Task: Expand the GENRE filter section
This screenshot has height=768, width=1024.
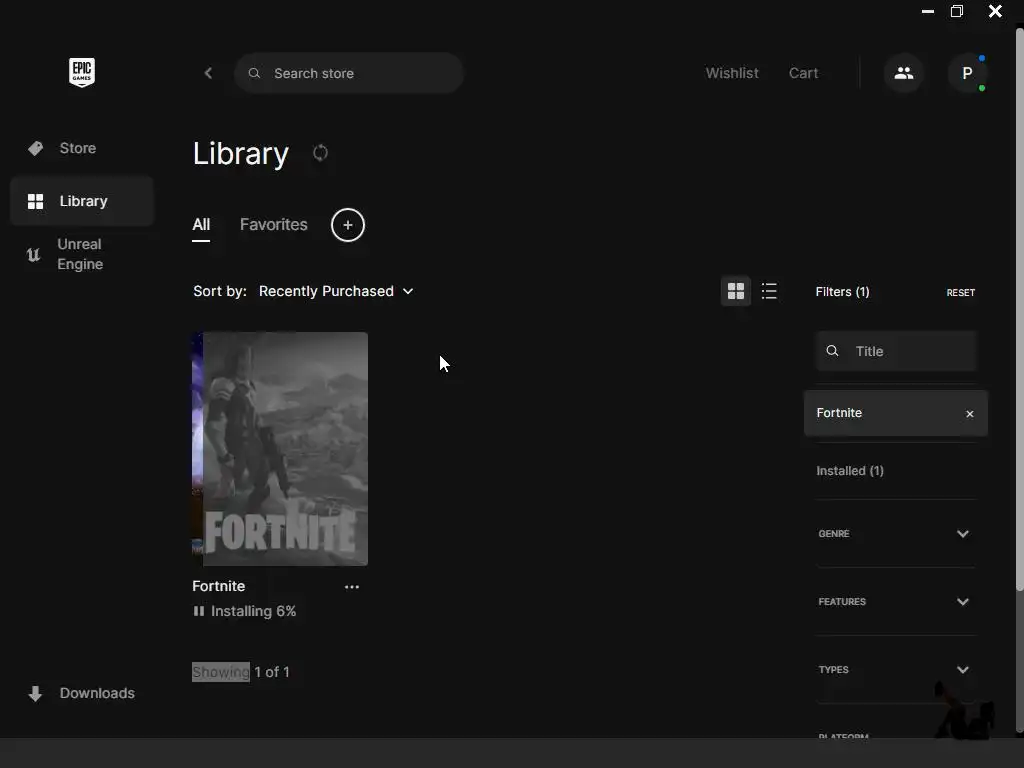Action: pos(896,534)
